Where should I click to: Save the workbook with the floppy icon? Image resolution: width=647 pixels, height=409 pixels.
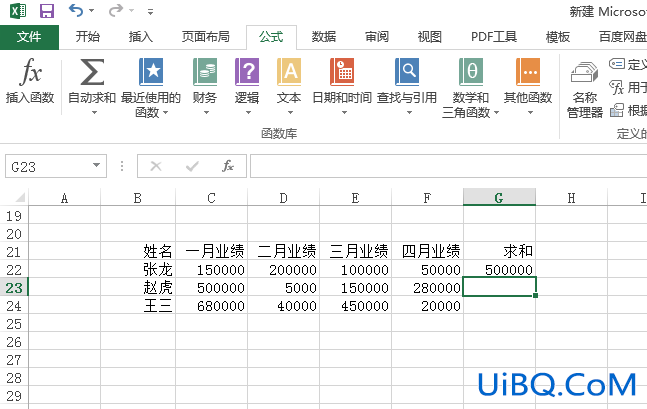(x=47, y=11)
